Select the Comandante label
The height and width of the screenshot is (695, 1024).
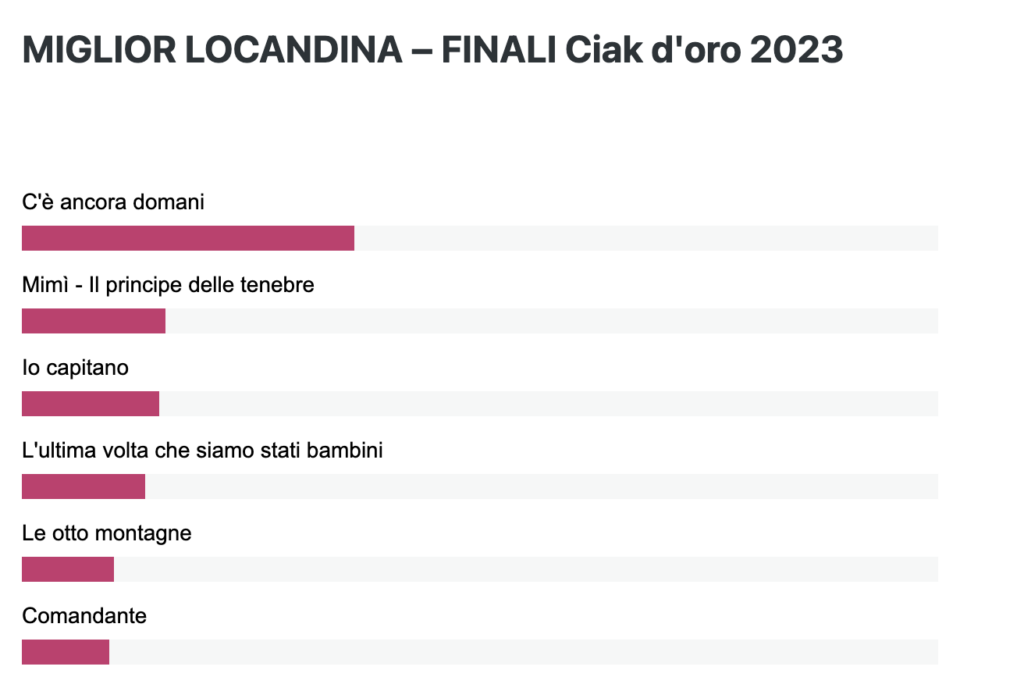84,615
